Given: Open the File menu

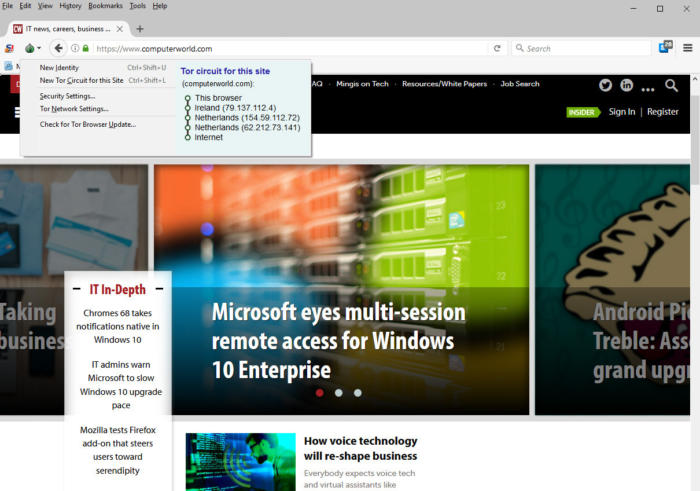Looking at the screenshot, I should [x=8, y=6].
